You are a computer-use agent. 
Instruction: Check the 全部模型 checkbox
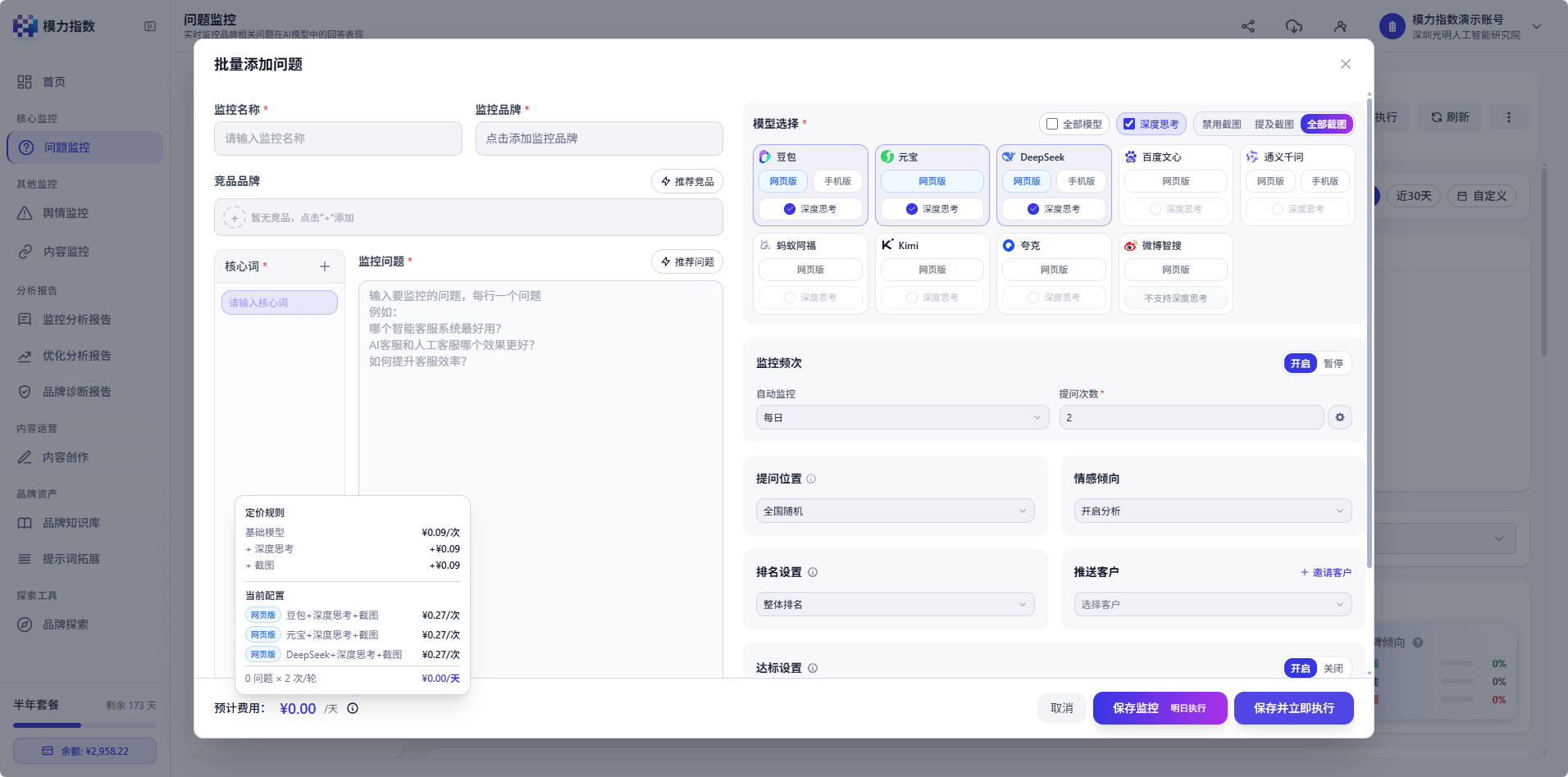point(1052,124)
